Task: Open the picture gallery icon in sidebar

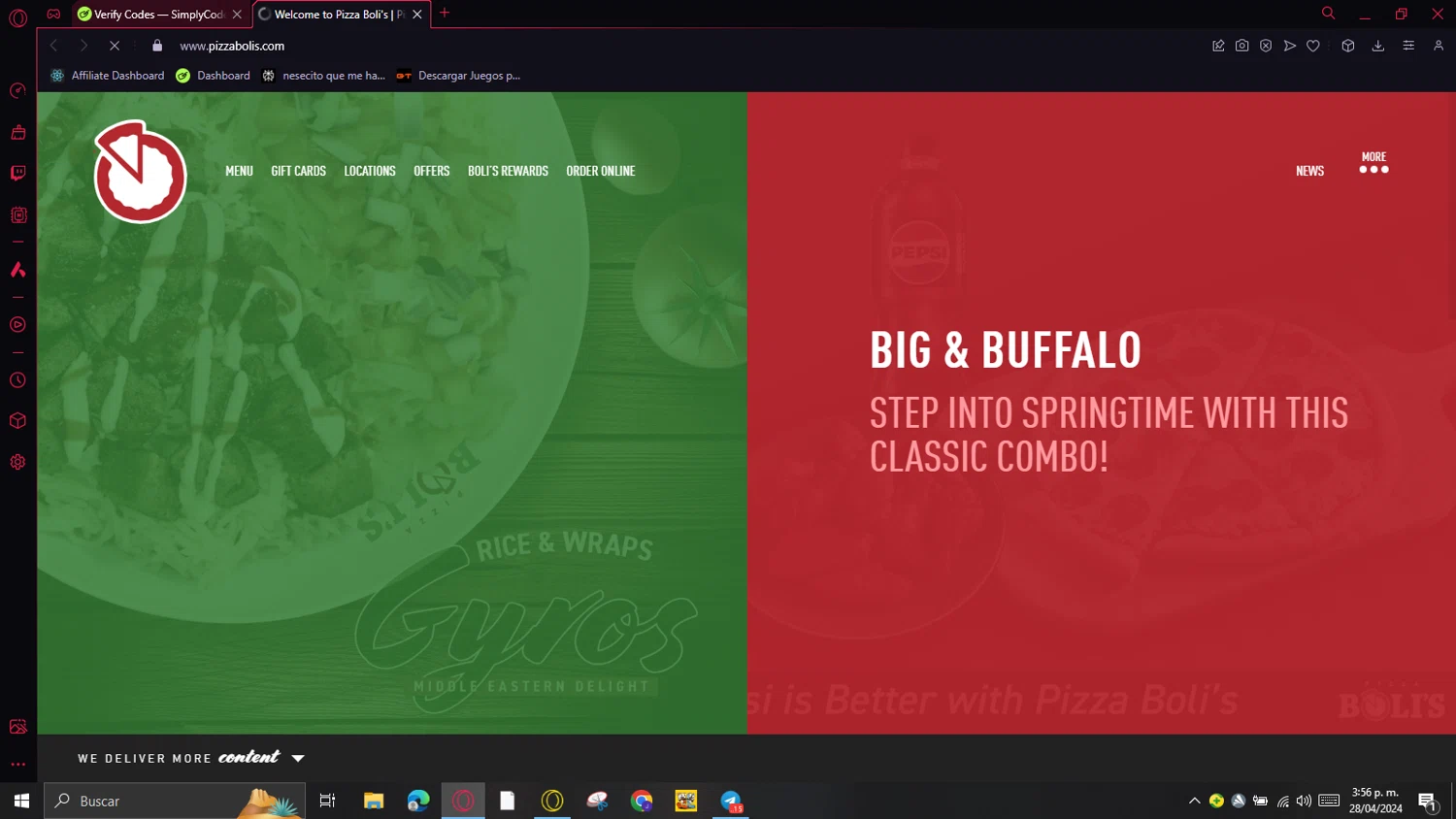Action: [17, 727]
